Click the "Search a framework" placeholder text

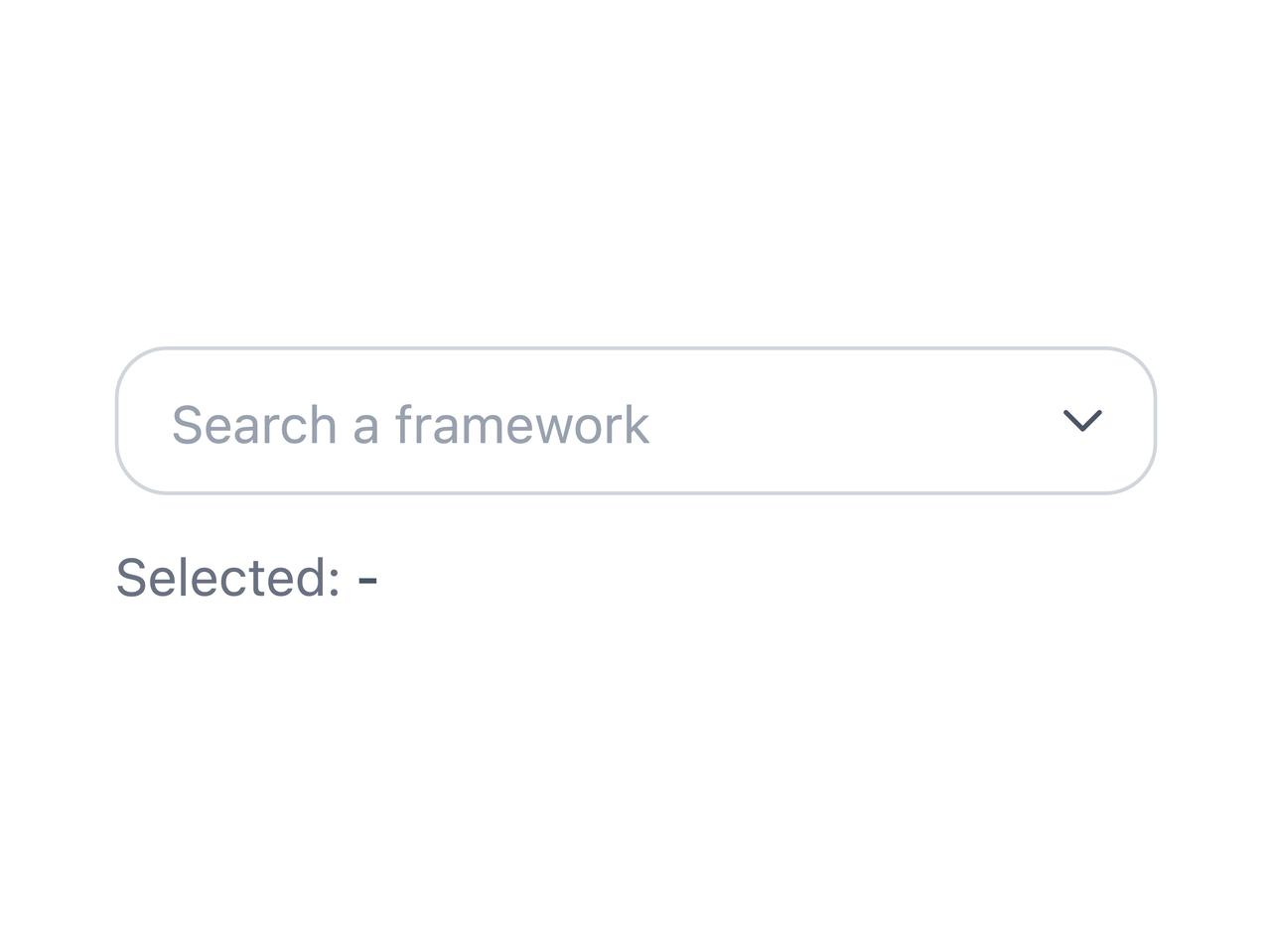410,425
